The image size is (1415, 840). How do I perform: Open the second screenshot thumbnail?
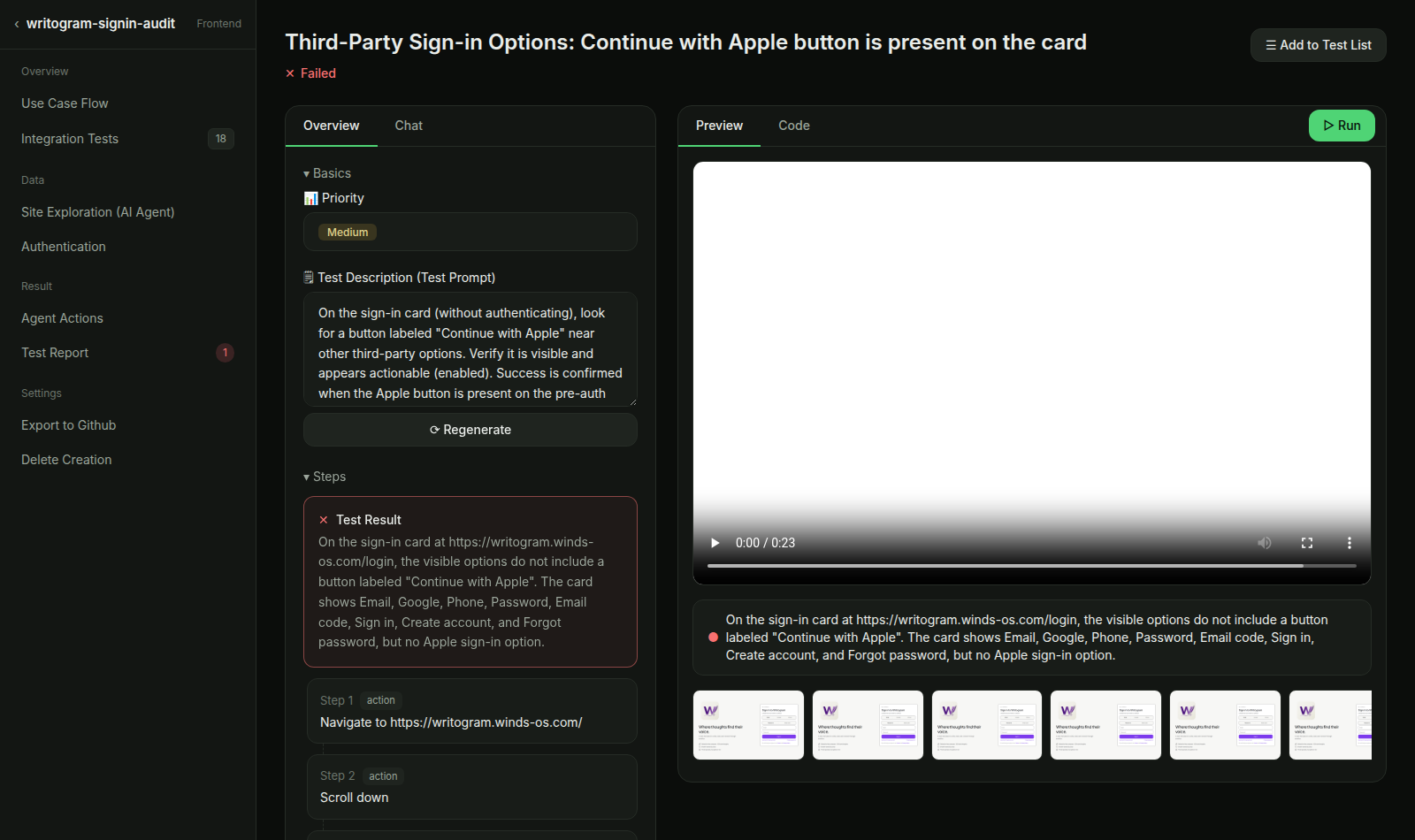pos(868,725)
